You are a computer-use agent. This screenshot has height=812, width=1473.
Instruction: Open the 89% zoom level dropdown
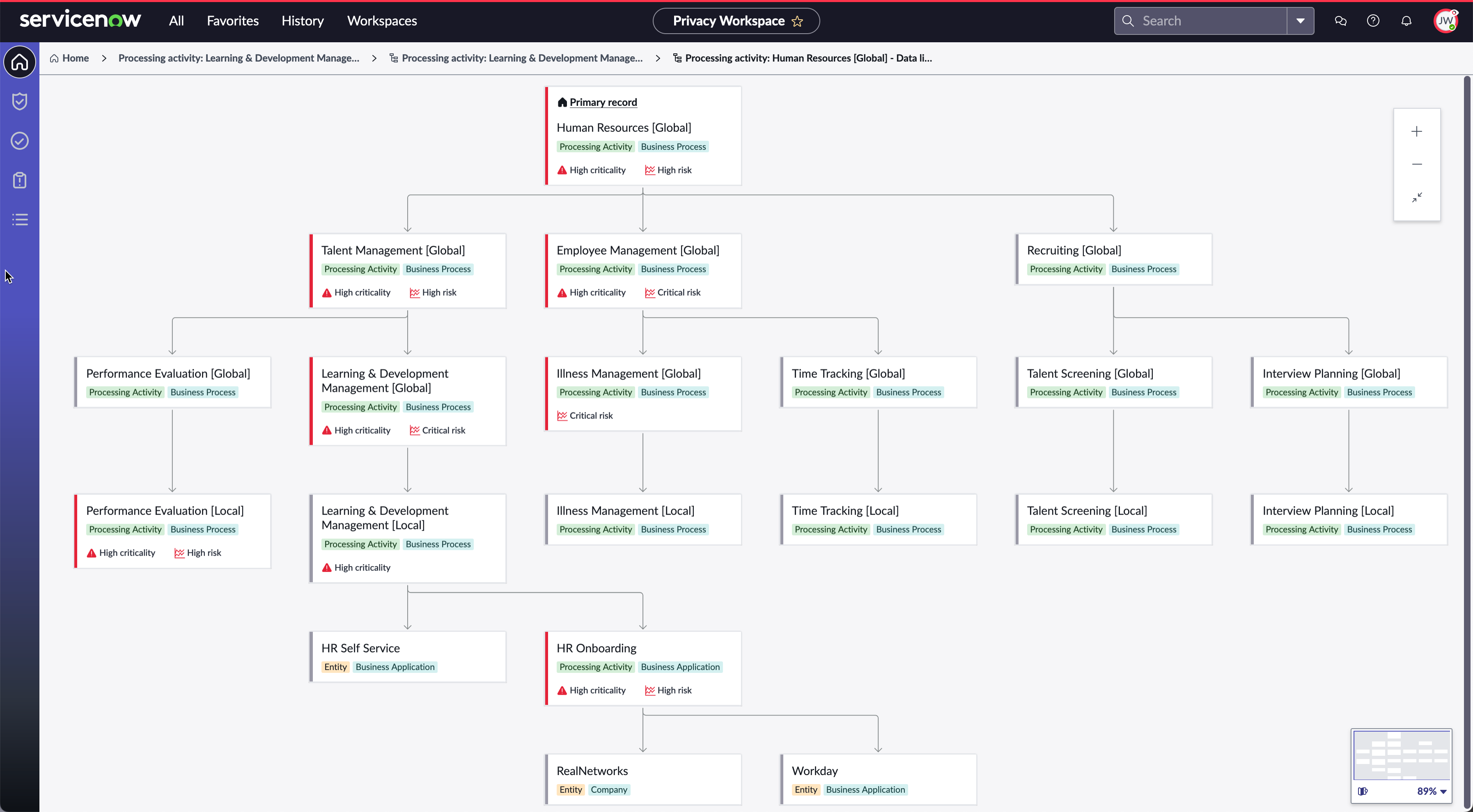point(1432,791)
